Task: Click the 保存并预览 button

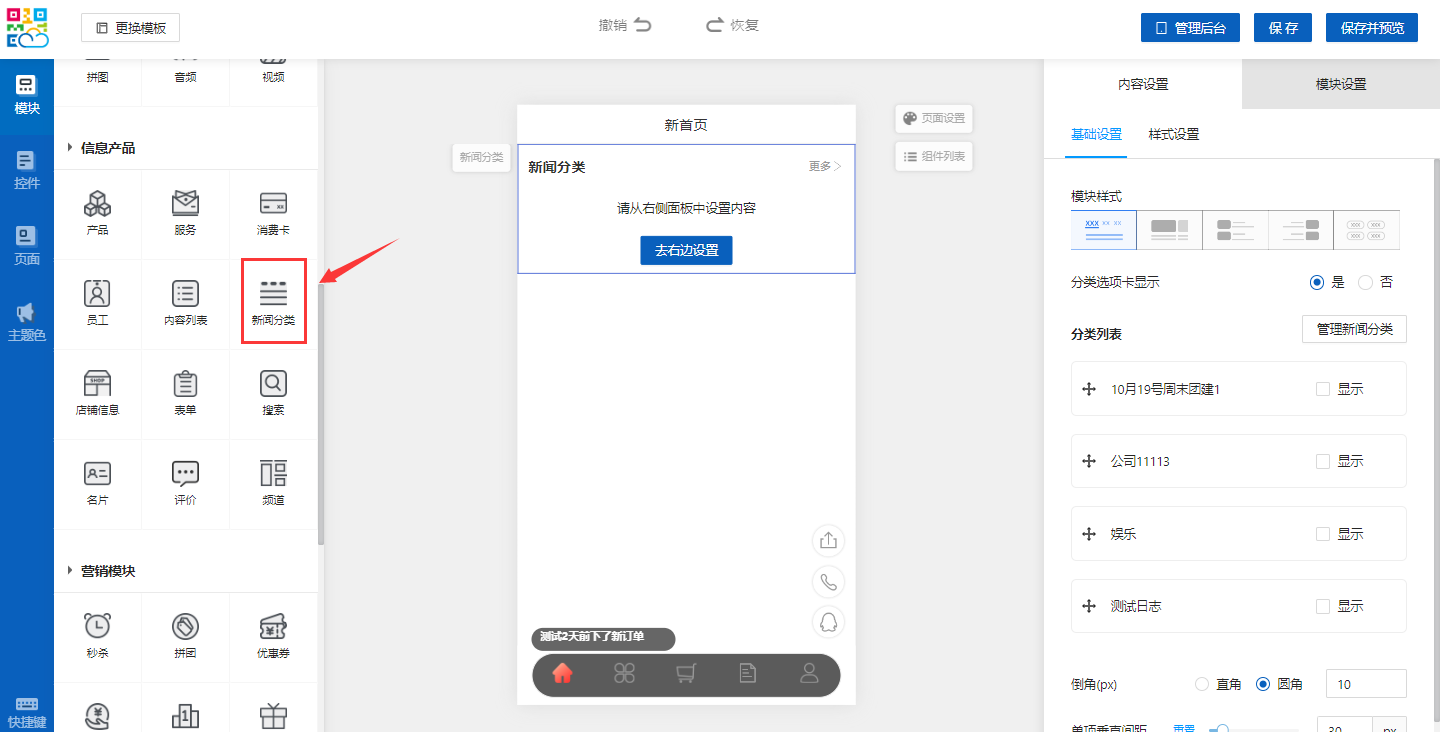Action: (x=1371, y=28)
